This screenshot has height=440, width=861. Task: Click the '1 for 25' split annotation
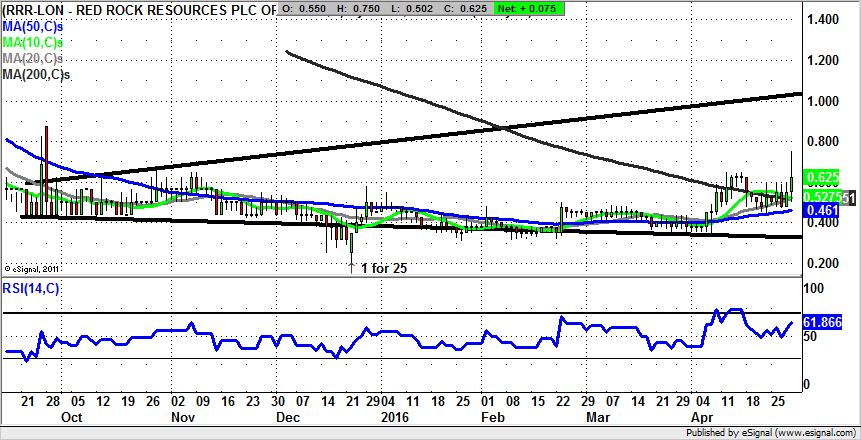[381, 268]
